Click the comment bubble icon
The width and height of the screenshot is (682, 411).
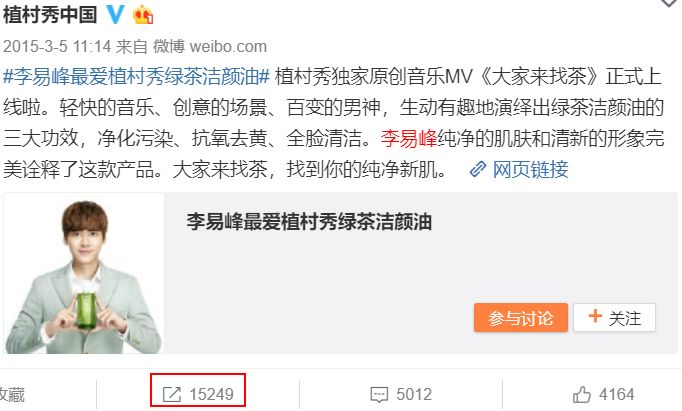(379, 395)
